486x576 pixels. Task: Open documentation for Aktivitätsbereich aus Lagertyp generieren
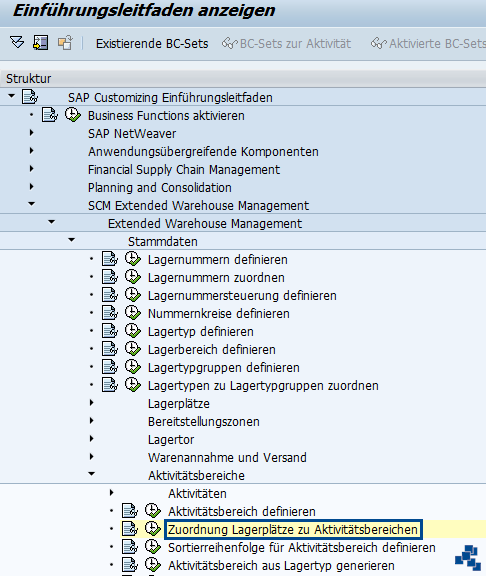click(x=129, y=565)
